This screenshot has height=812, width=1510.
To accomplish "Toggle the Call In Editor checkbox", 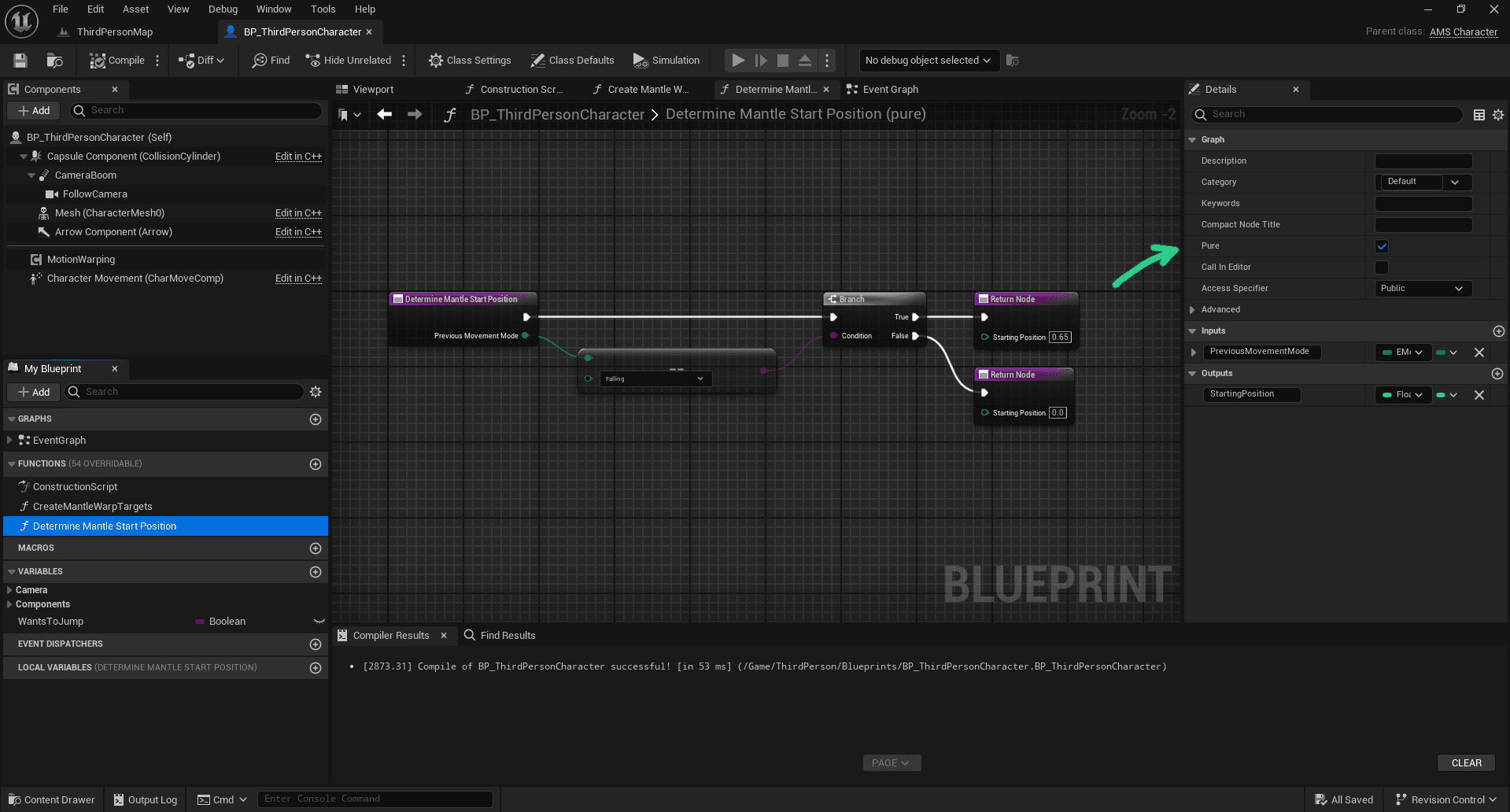I will coord(1382,268).
